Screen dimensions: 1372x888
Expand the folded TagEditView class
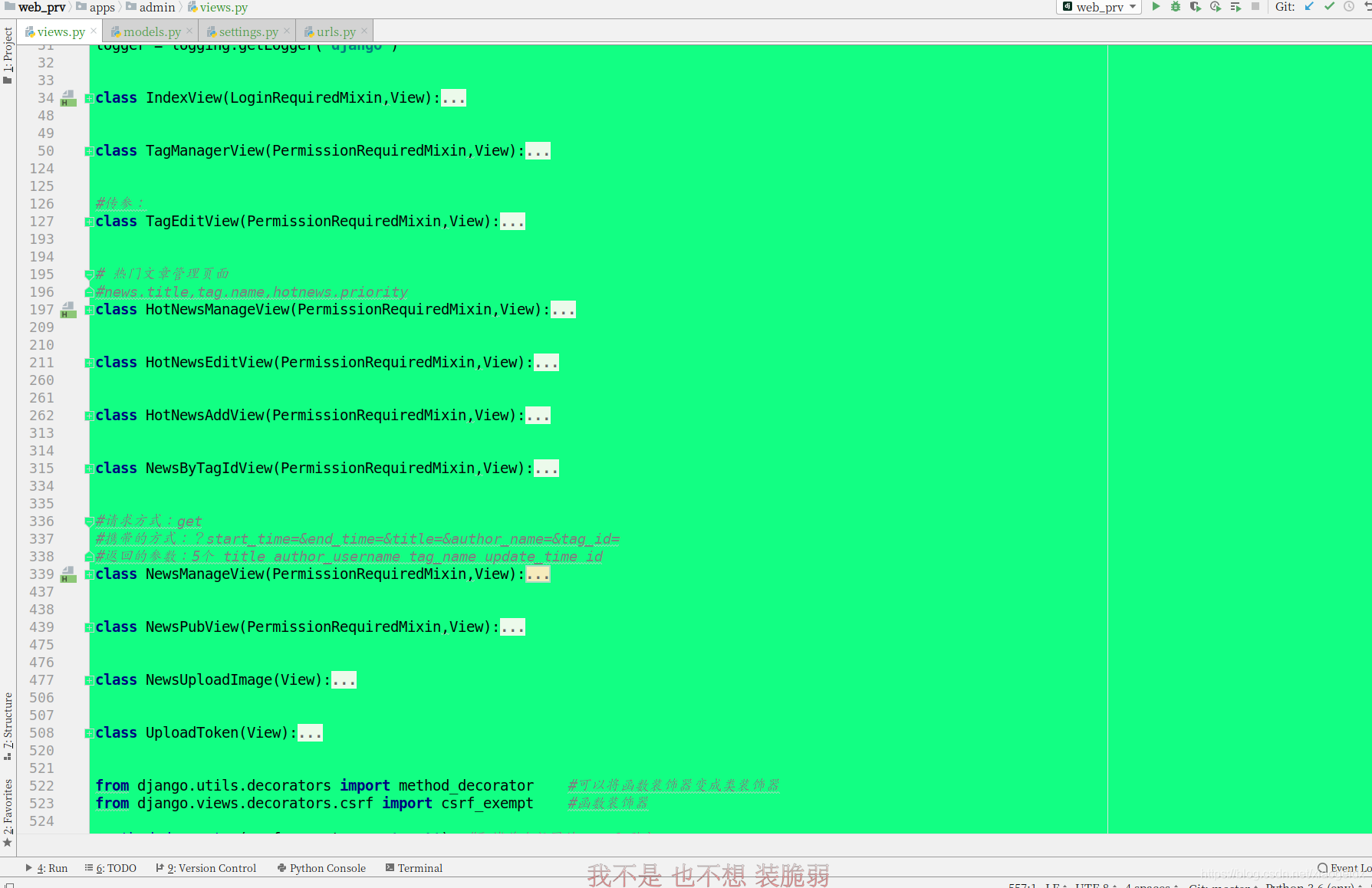click(x=89, y=222)
